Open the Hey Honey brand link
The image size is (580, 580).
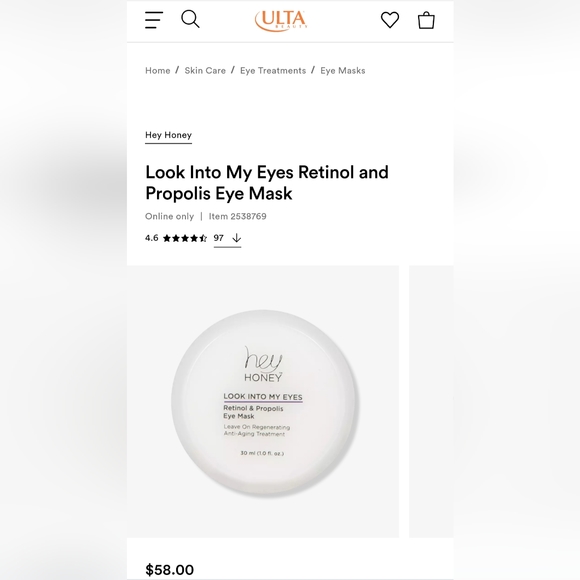168,135
